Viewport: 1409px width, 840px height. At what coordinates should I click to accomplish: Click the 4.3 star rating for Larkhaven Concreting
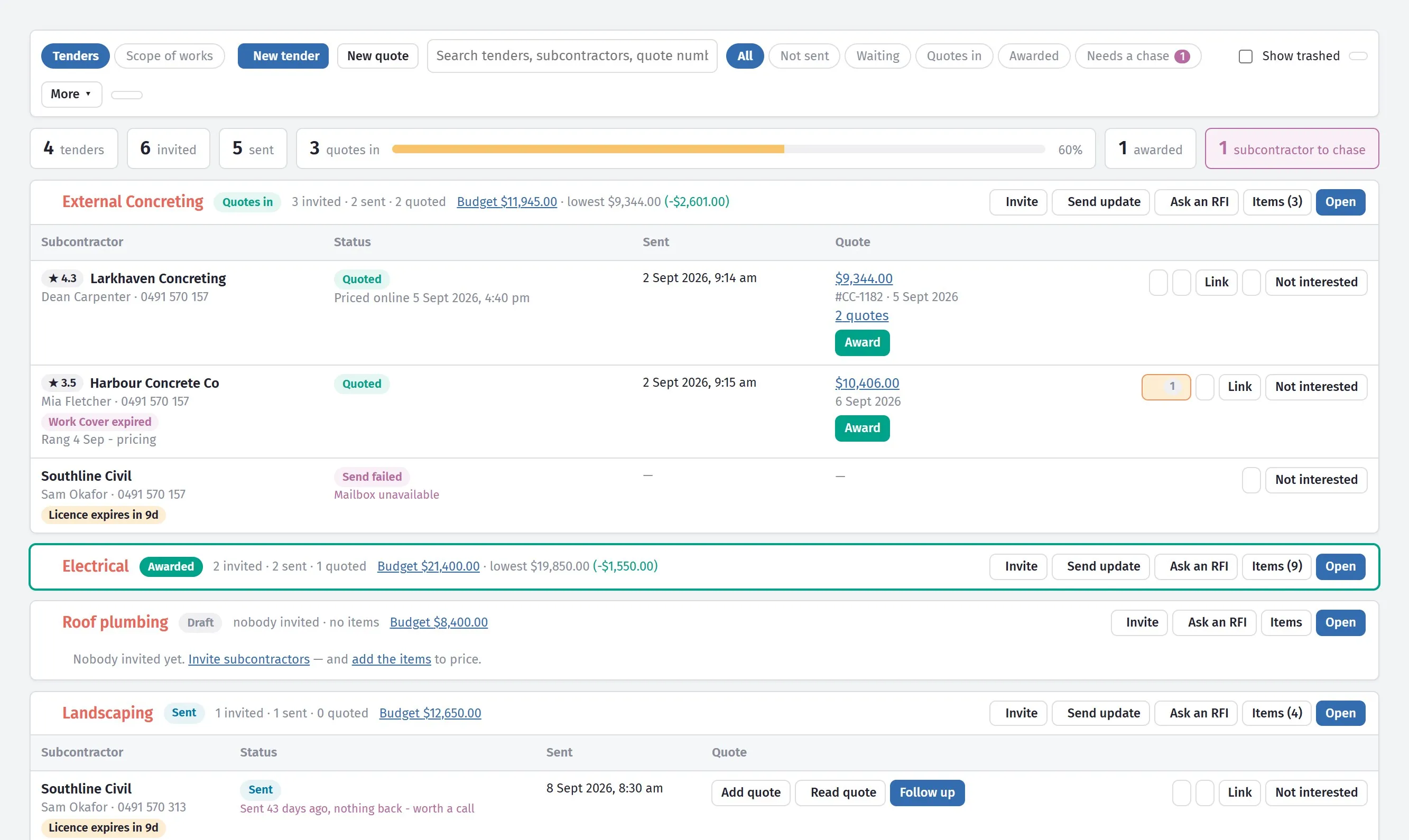(x=62, y=278)
